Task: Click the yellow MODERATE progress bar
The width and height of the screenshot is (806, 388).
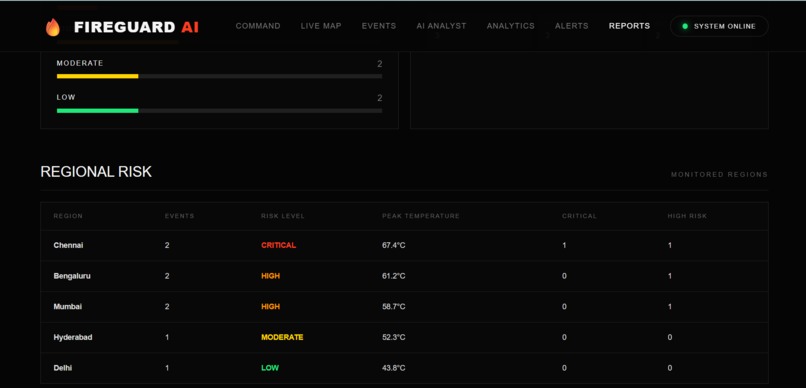Action: (x=98, y=76)
